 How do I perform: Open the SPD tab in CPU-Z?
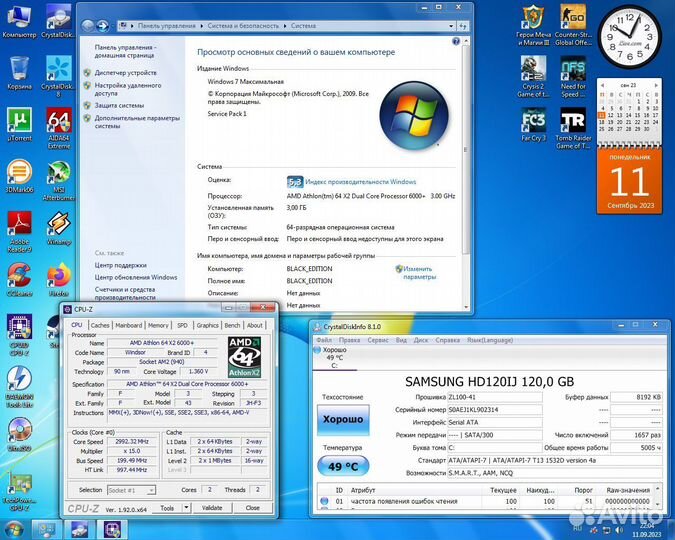183,325
